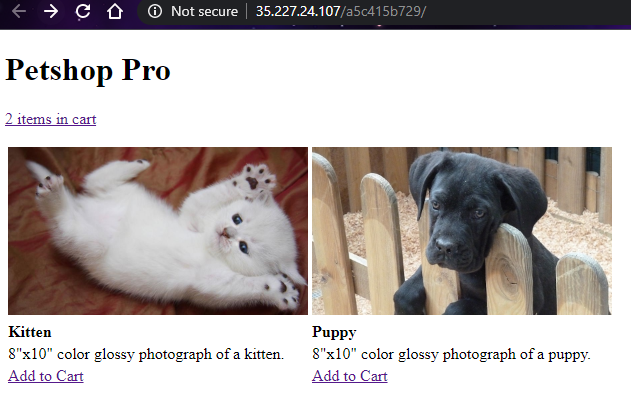Click the kitten glossy photograph description text
The width and height of the screenshot is (631, 412).
coord(146,354)
